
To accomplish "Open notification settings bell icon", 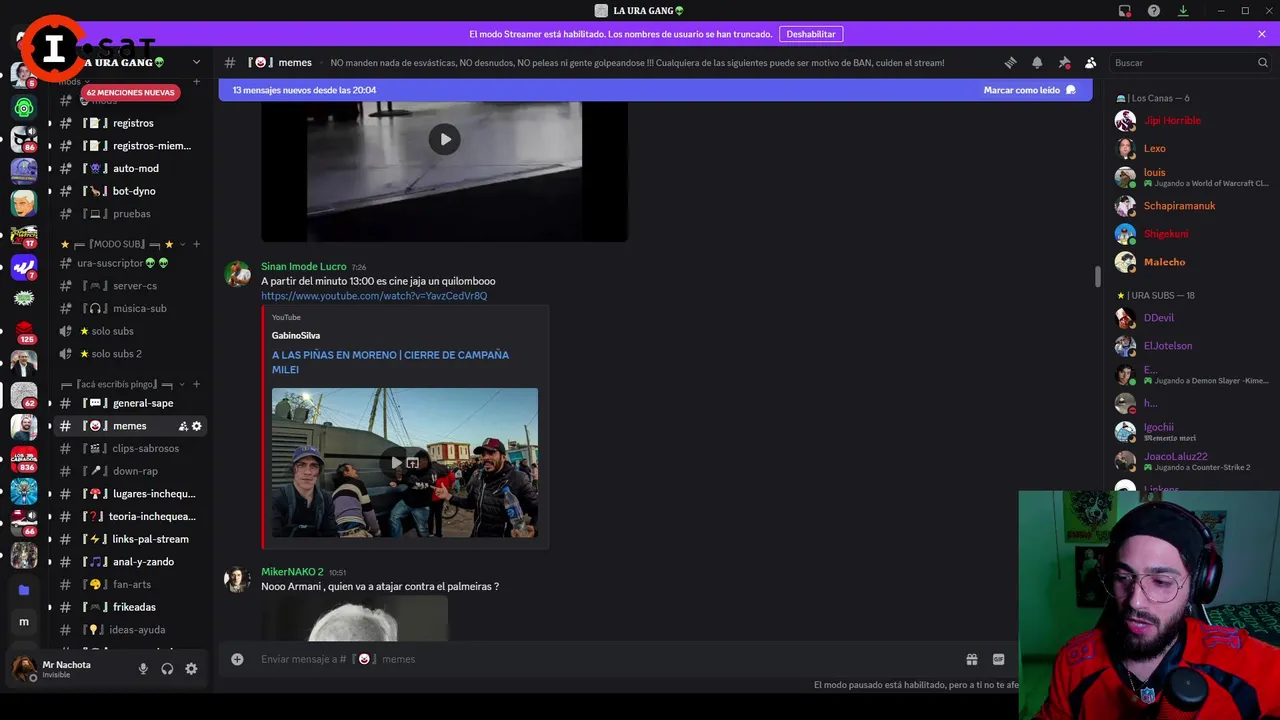I will pyautogui.click(x=1037, y=62).
